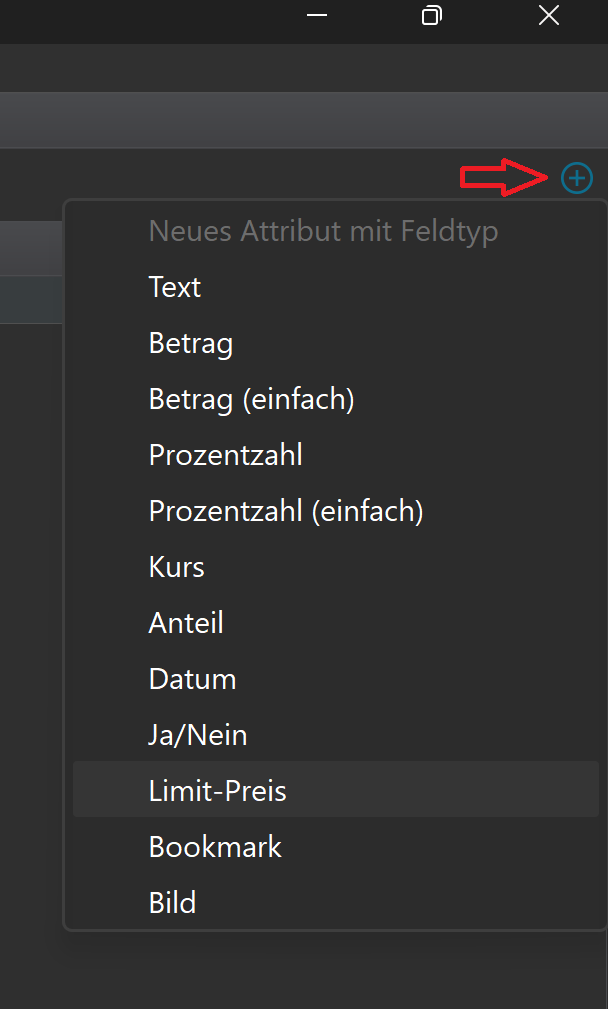The image size is (608, 1009).
Task: Choose Bookmark attribute type
Action: pyautogui.click(x=215, y=848)
